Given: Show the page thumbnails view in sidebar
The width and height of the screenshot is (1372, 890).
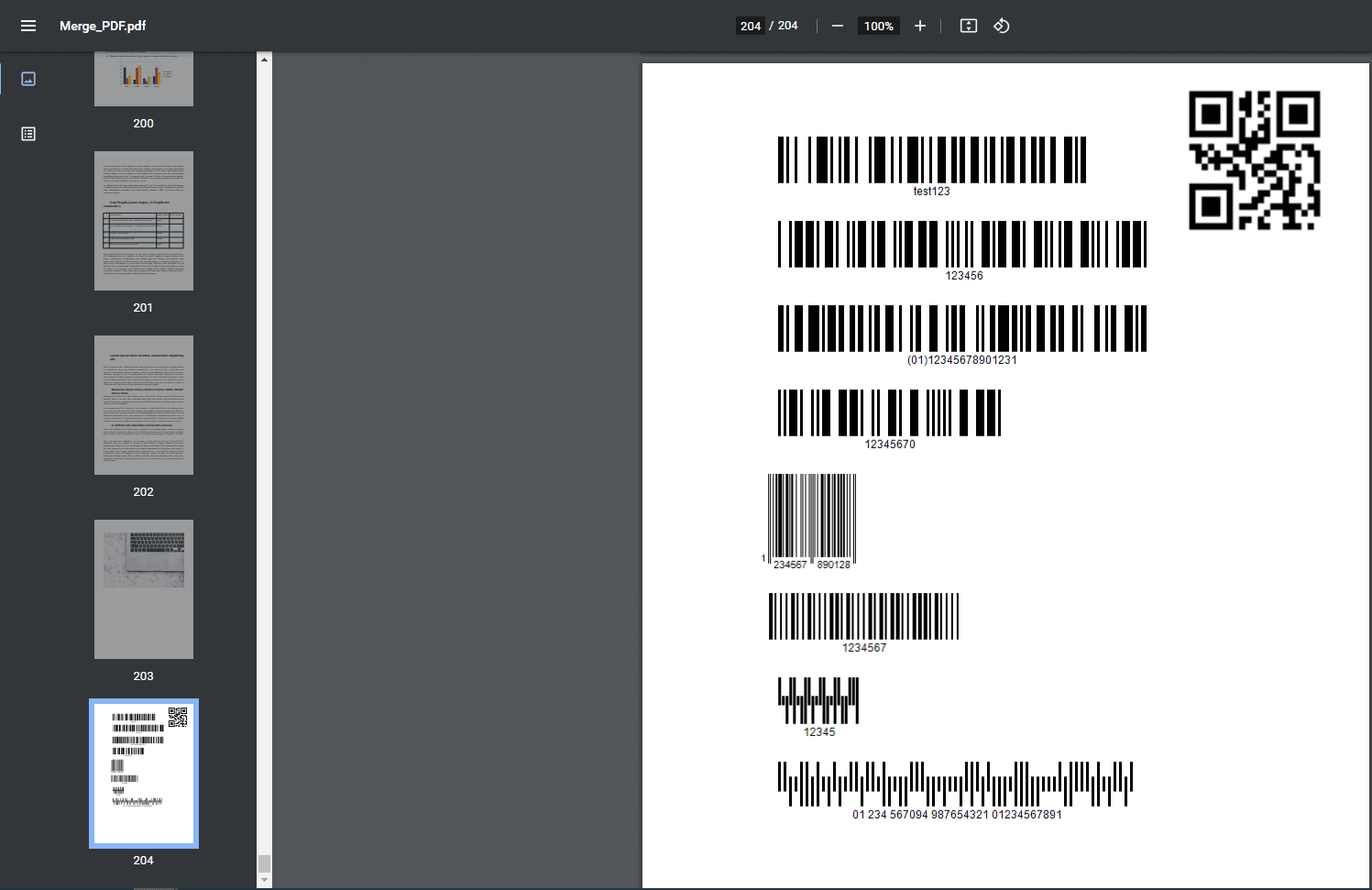Looking at the screenshot, I should point(28,79).
